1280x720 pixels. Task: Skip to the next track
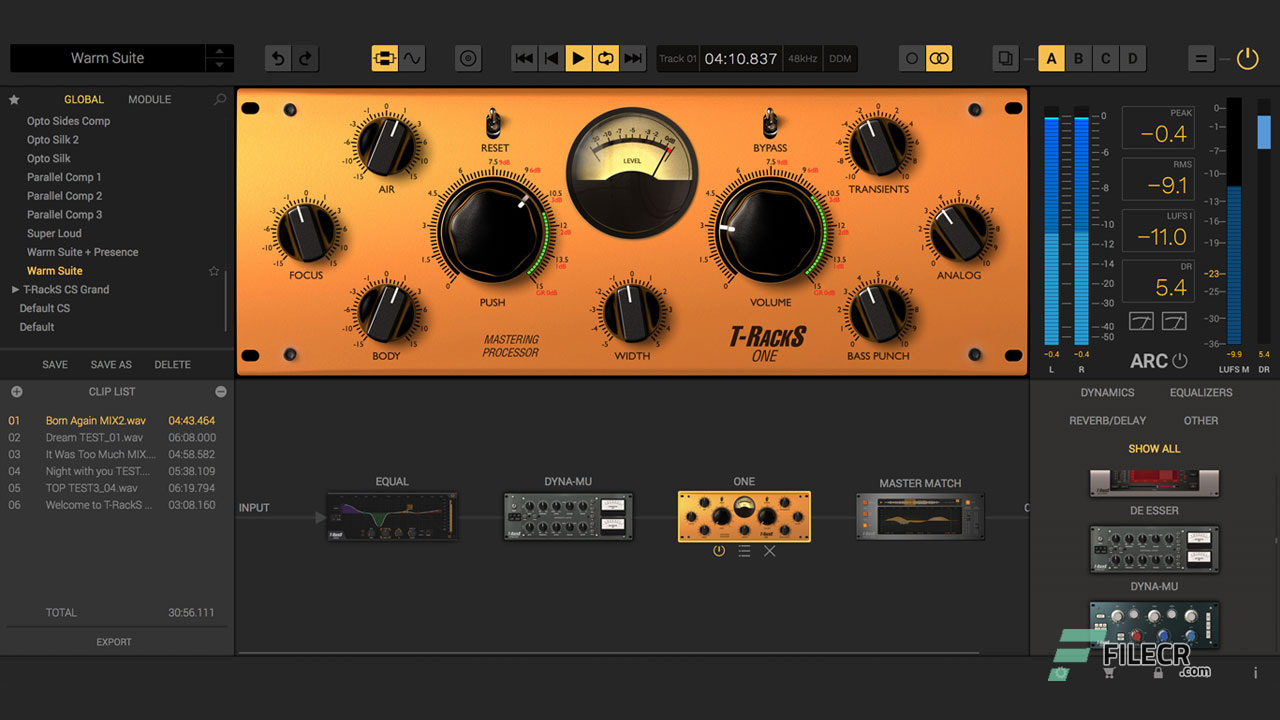tap(633, 59)
